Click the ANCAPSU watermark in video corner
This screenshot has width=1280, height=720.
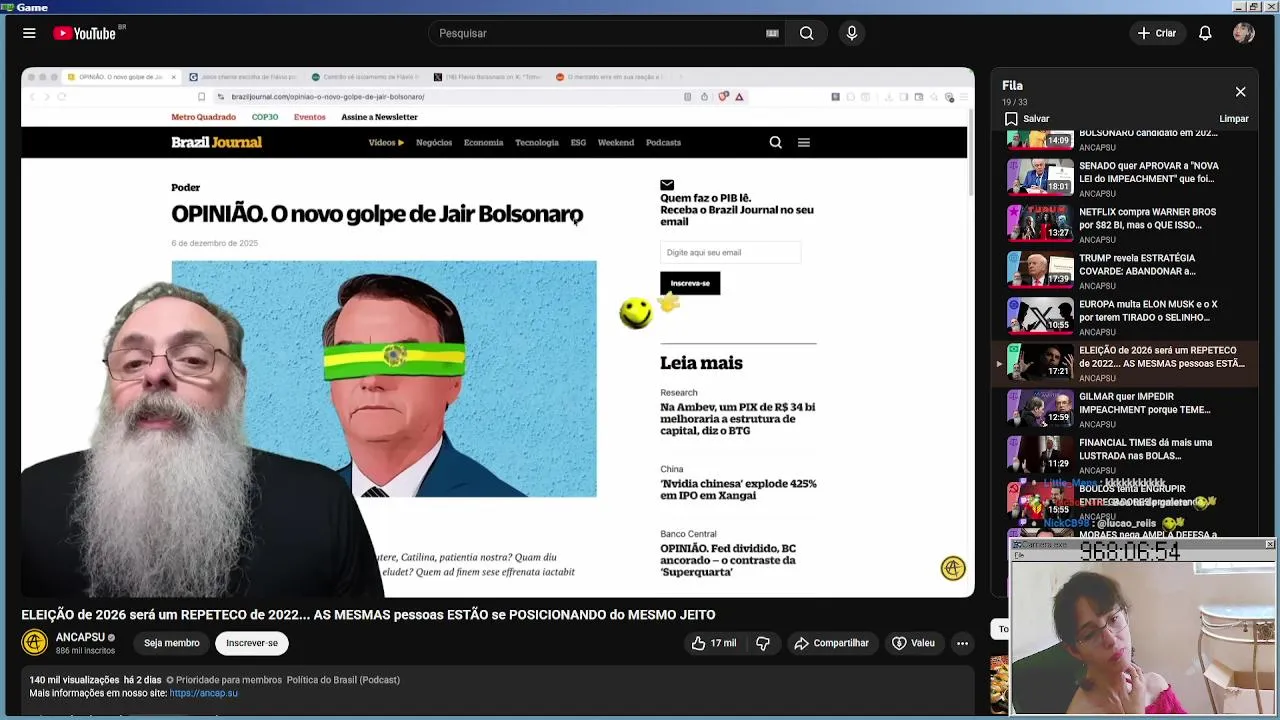pos(953,568)
